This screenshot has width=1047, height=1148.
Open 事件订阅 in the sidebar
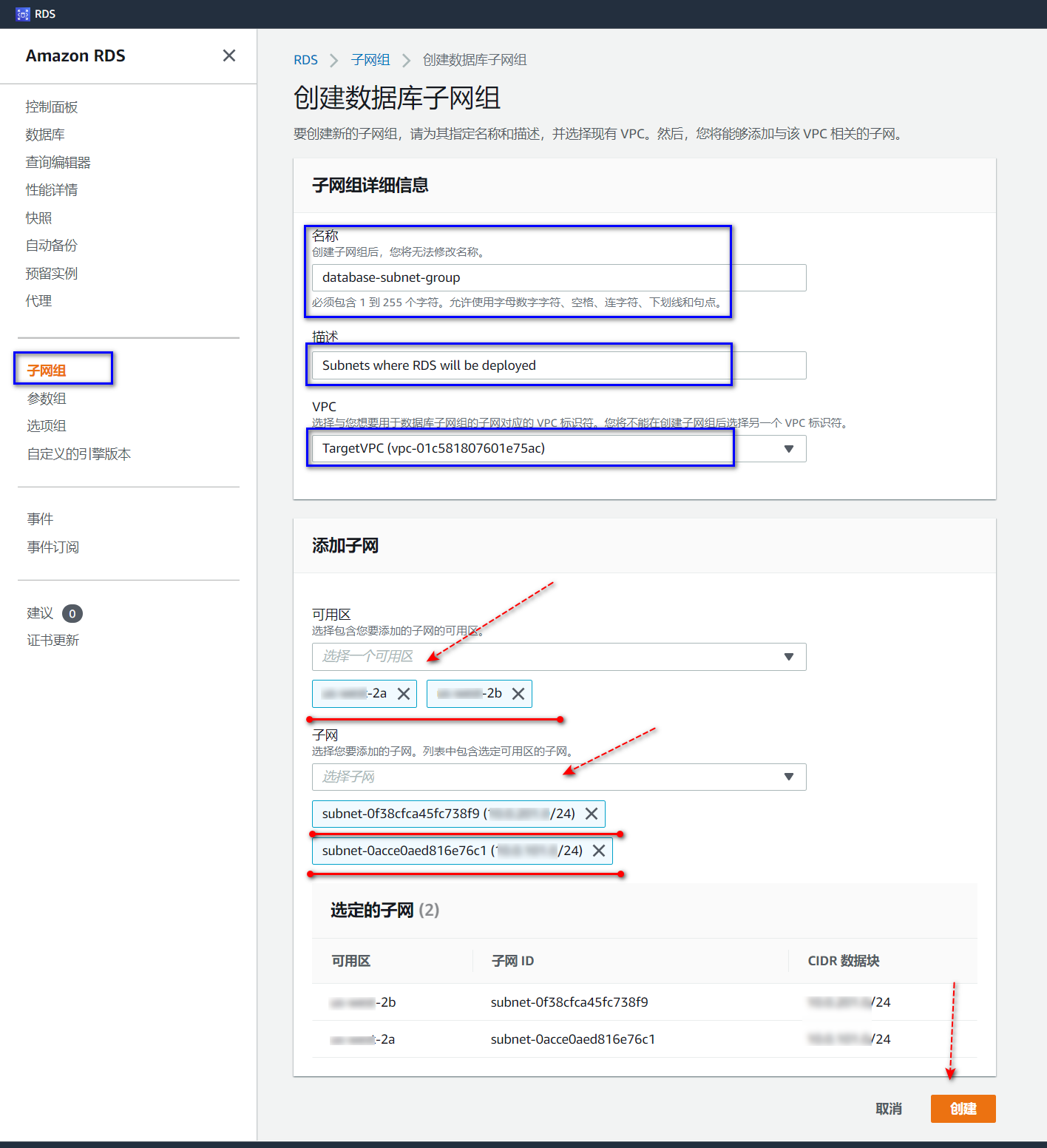tap(53, 547)
